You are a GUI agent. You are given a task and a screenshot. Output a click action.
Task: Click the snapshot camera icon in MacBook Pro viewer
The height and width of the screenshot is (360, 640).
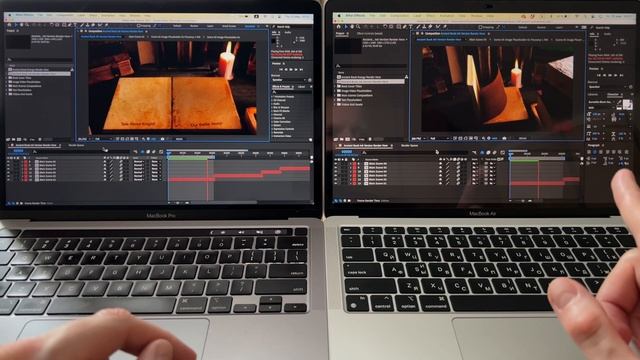click(162, 139)
